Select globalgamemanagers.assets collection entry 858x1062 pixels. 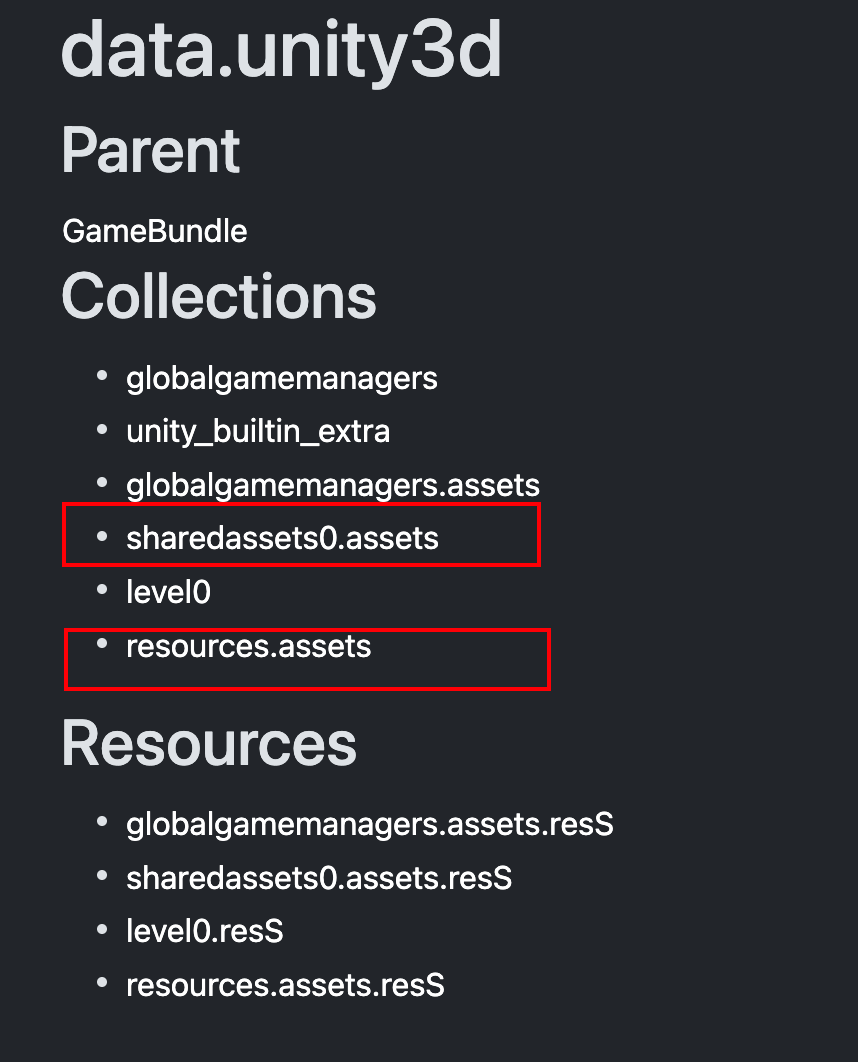(333, 485)
